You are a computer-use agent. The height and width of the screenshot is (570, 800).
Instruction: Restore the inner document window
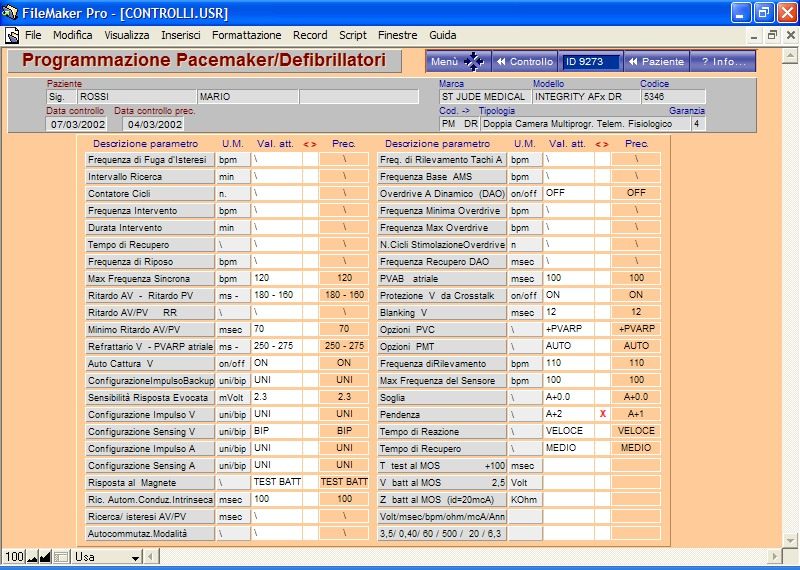click(x=771, y=35)
